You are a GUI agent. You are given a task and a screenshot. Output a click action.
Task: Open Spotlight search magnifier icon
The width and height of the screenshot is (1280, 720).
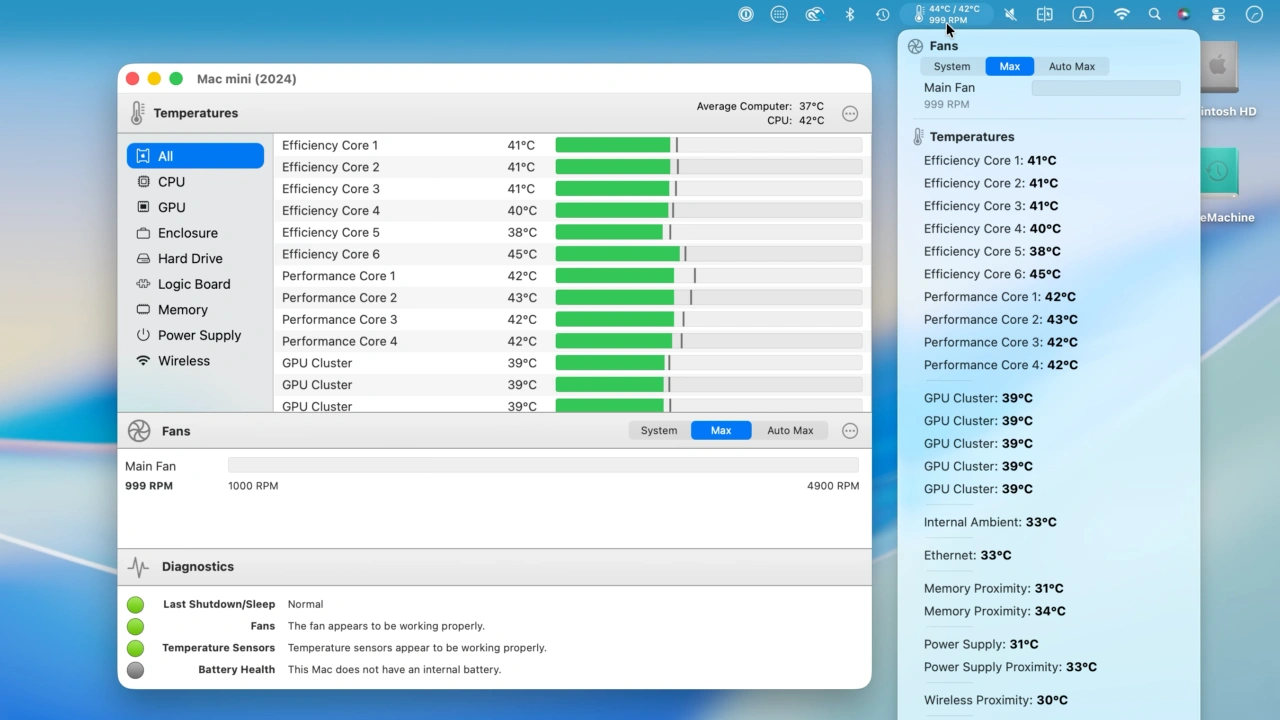point(1155,14)
